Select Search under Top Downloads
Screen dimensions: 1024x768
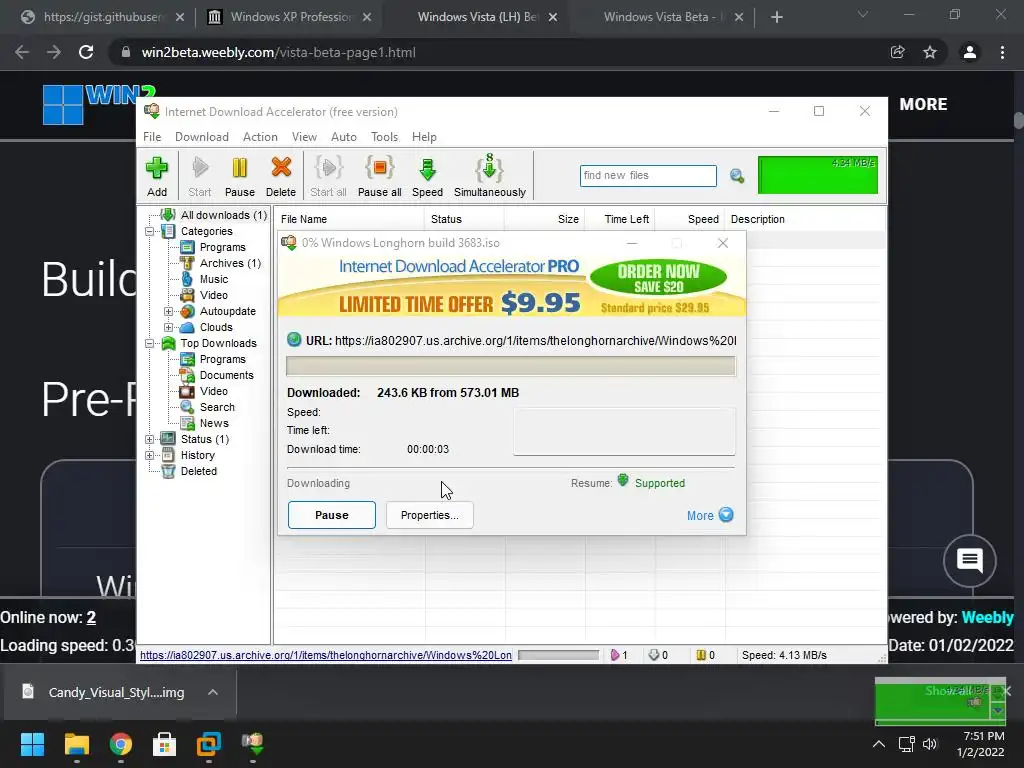coord(217,407)
